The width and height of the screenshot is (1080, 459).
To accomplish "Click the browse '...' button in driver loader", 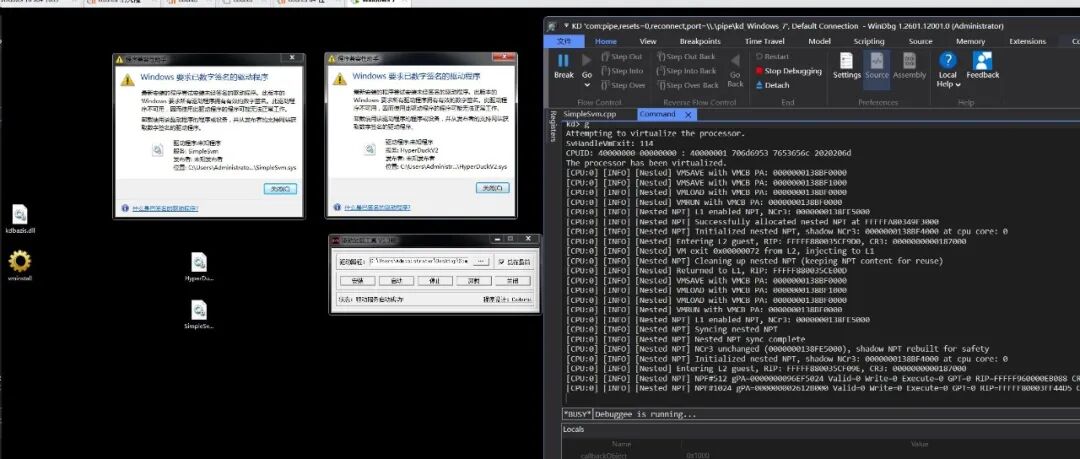I will [482, 261].
